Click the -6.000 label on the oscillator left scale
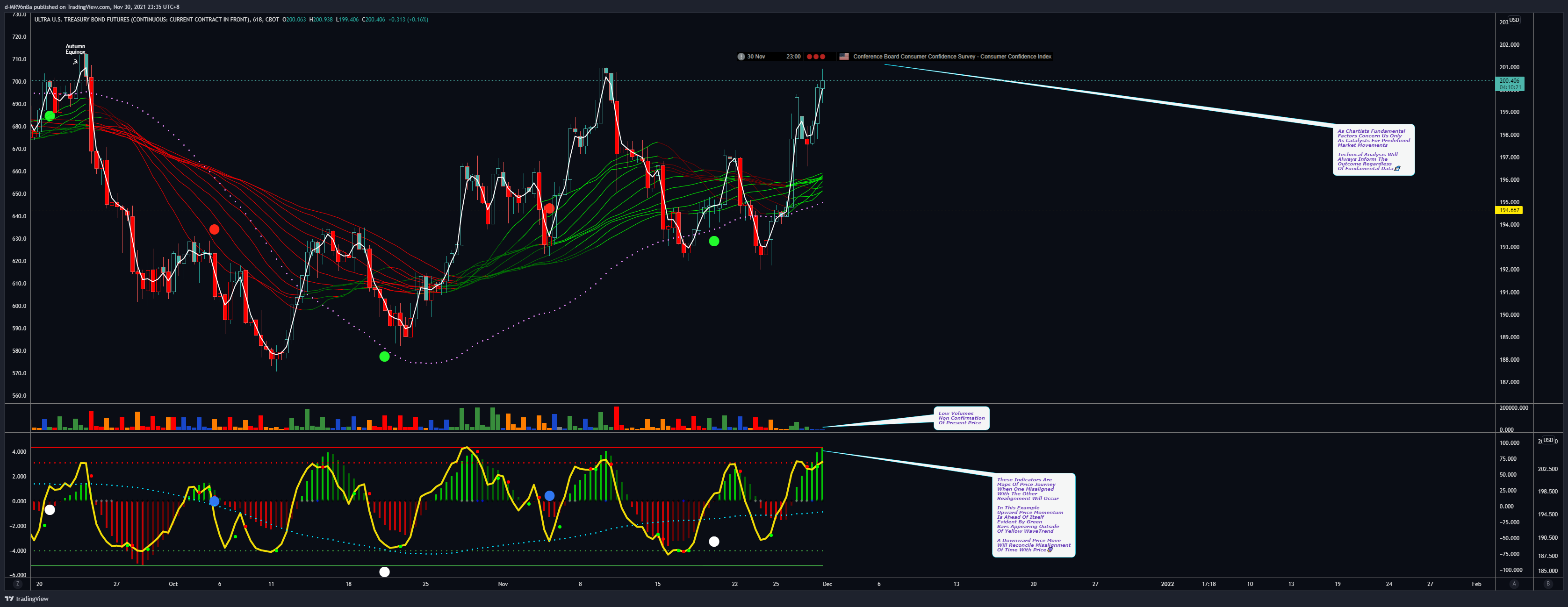Viewport: 1568px width, 607px height. point(18,575)
